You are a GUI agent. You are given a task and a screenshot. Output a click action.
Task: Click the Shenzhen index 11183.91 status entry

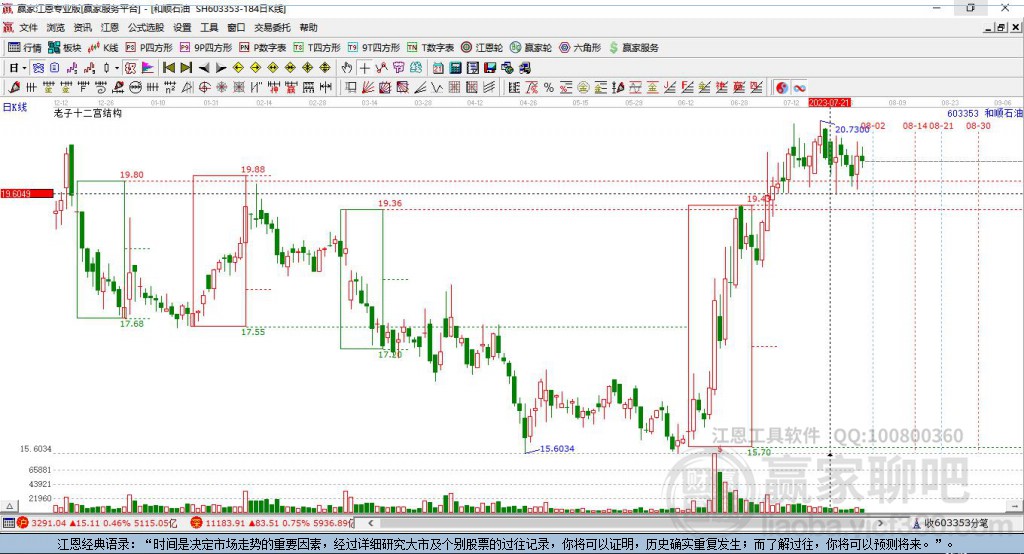272,523
